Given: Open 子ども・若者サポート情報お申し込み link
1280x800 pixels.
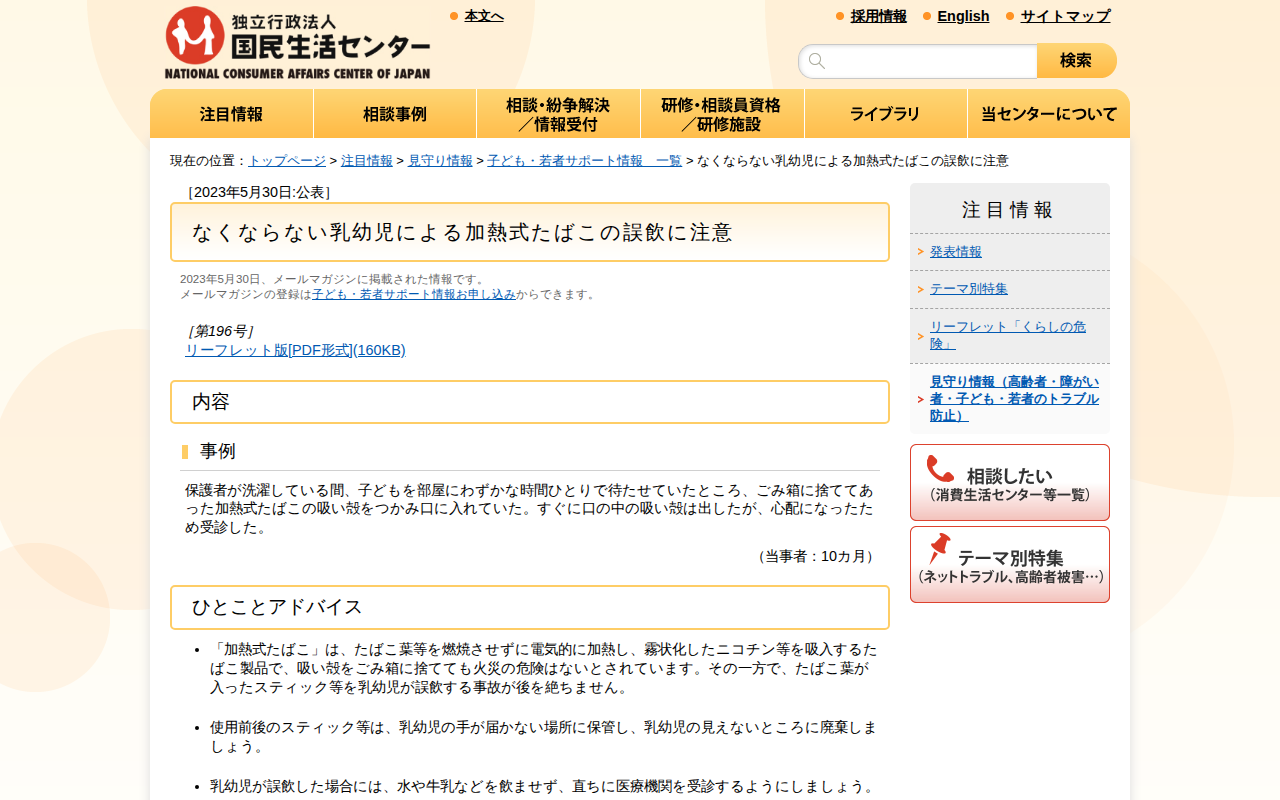Looking at the screenshot, I should click(x=414, y=295).
